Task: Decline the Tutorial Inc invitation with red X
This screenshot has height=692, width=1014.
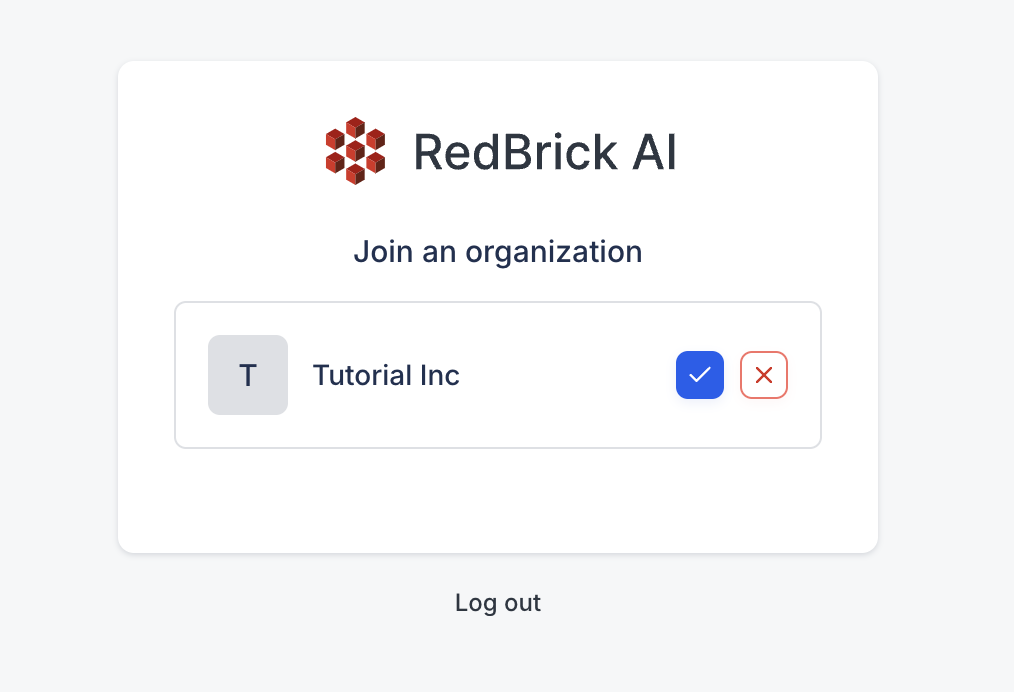Action: pos(764,375)
